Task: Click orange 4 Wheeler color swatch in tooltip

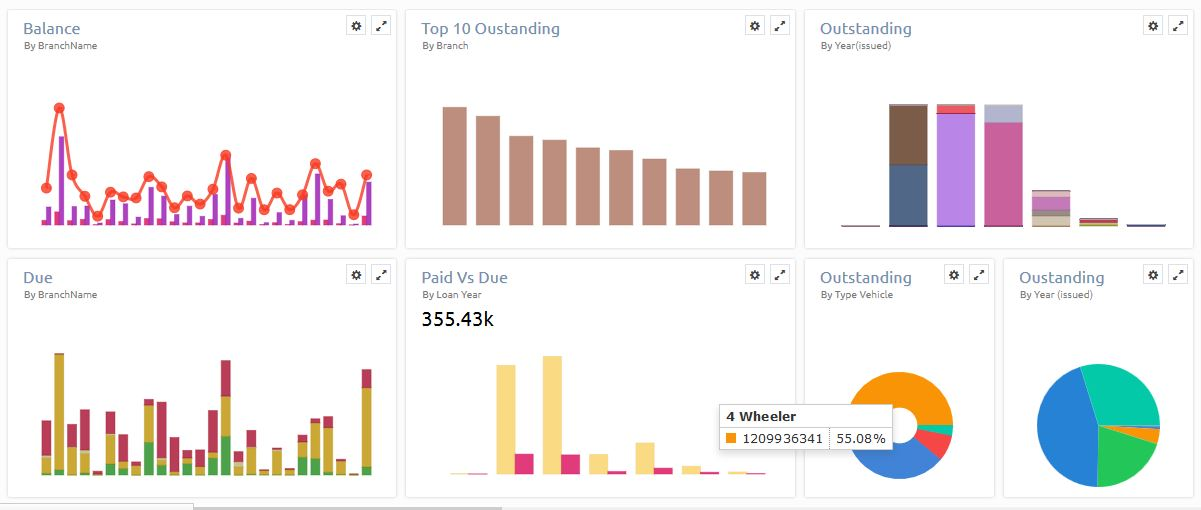Action: click(x=731, y=438)
